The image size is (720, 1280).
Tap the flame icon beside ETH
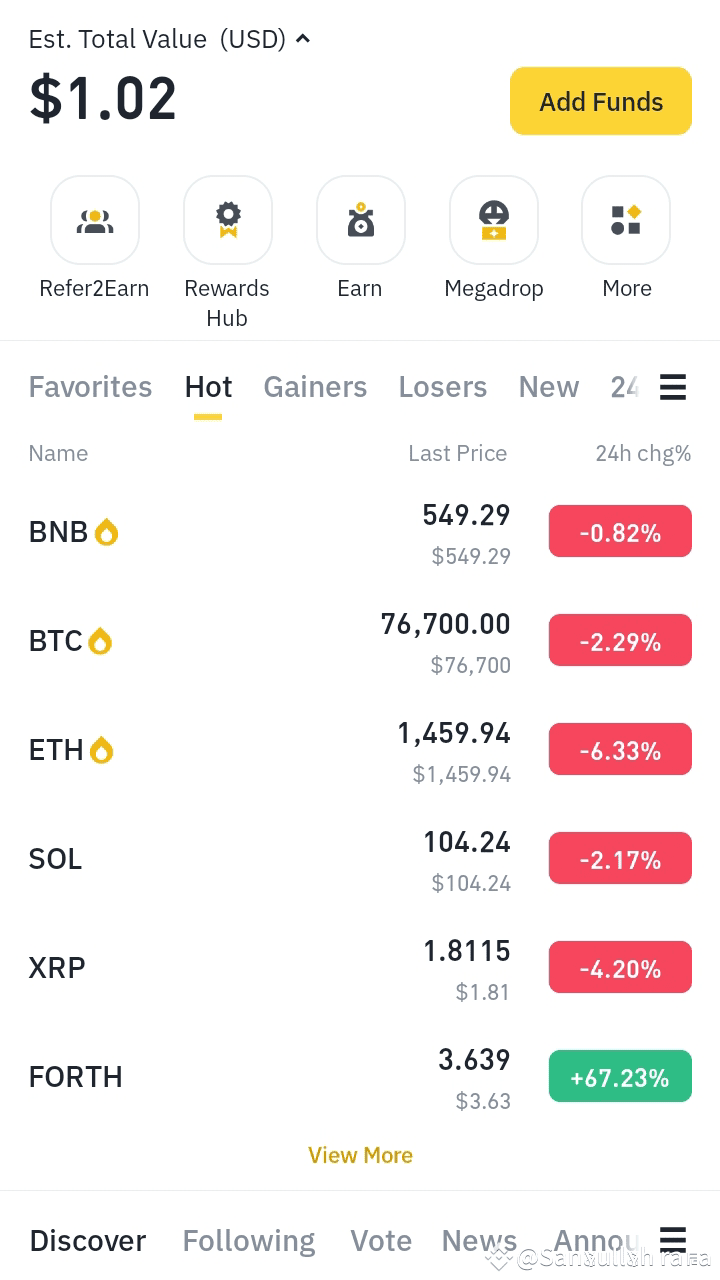point(101,750)
